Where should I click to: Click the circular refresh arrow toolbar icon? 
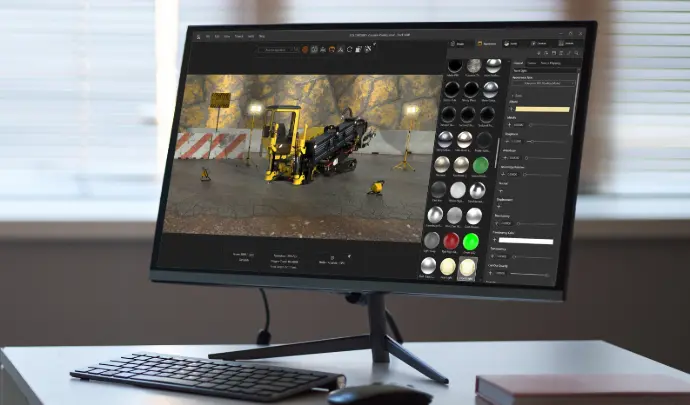(x=349, y=49)
